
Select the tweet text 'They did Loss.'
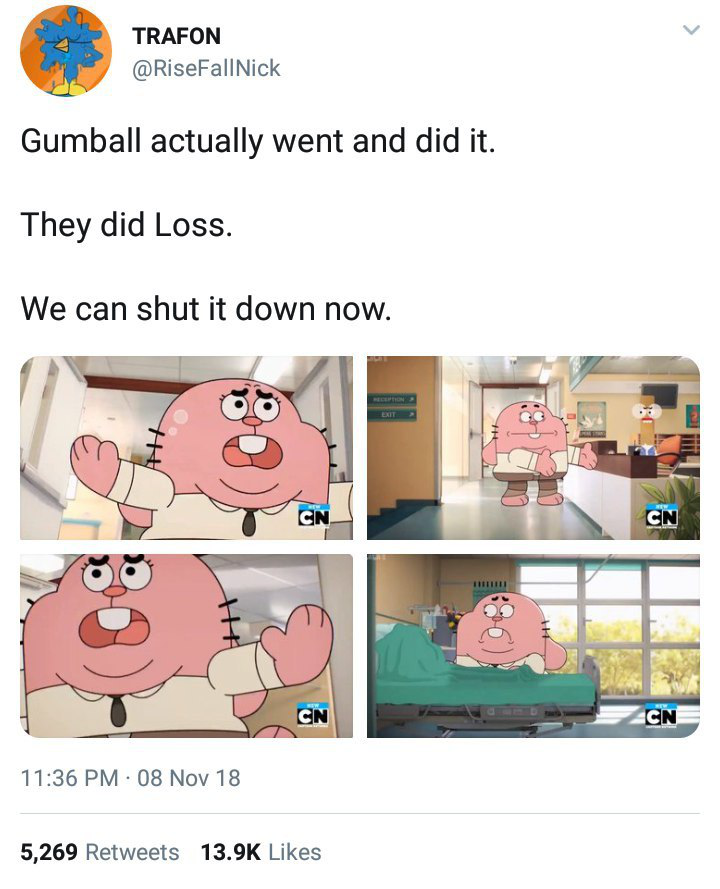pos(126,225)
